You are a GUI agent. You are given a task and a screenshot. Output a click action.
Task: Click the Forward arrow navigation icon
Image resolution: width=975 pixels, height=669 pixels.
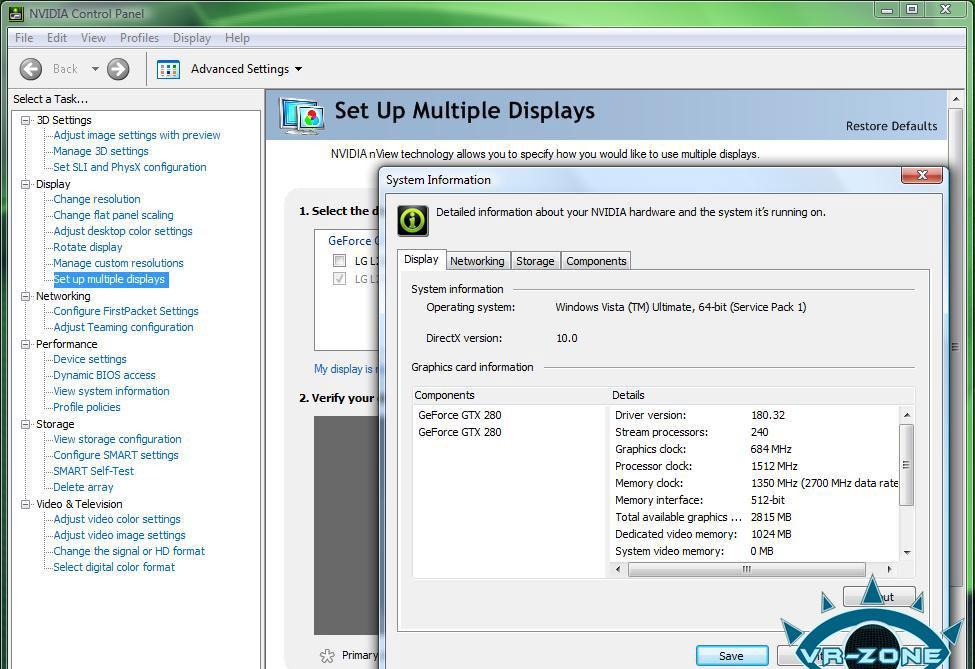click(118, 69)
